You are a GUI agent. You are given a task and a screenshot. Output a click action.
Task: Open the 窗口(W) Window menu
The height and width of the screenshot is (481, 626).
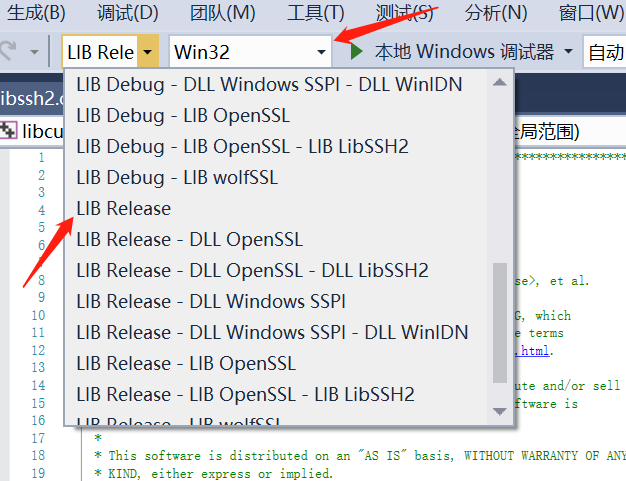591,13
